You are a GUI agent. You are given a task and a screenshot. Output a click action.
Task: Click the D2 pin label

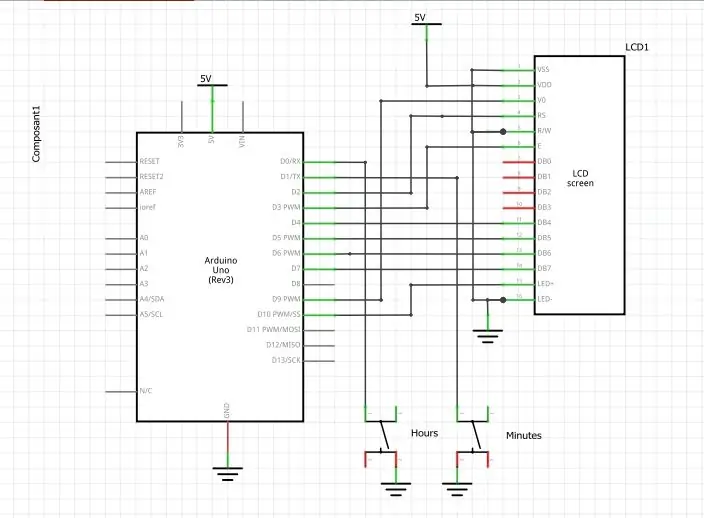(295, 192)
